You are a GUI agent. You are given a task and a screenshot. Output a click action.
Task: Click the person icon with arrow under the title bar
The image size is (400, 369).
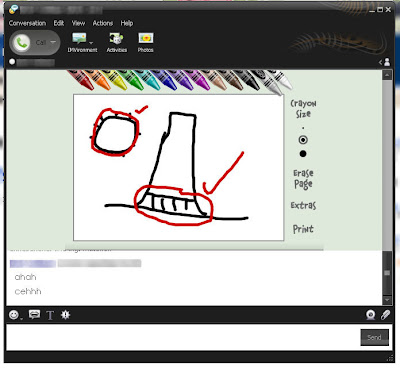point(385,62)
